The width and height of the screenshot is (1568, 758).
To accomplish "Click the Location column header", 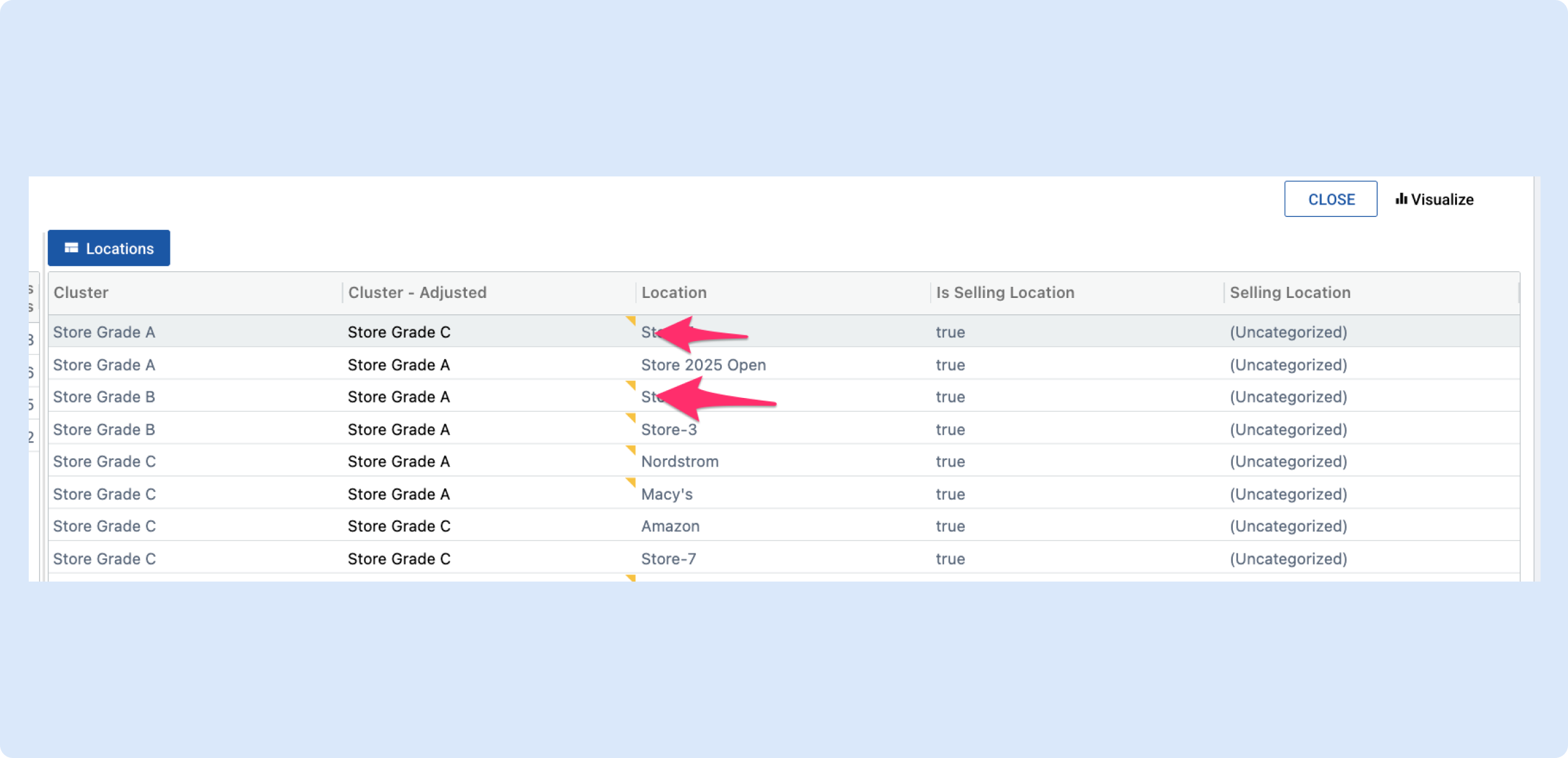I will coord(674,293).
